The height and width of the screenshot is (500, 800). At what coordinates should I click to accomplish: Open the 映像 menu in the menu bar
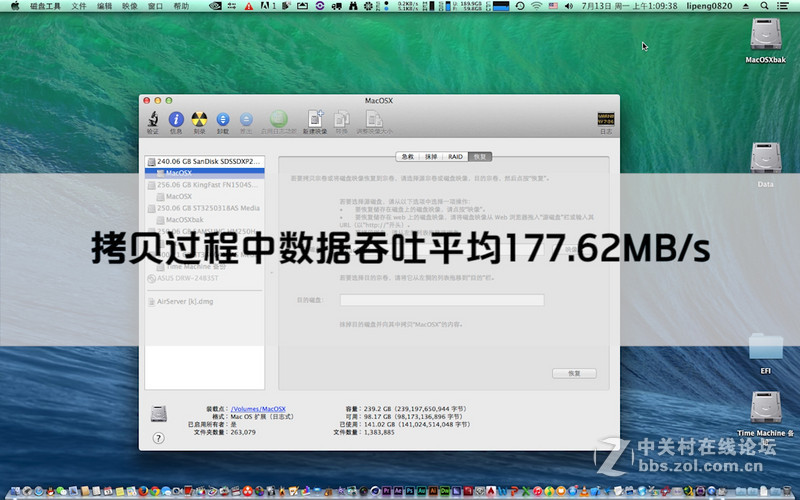(x=130, y=6)
